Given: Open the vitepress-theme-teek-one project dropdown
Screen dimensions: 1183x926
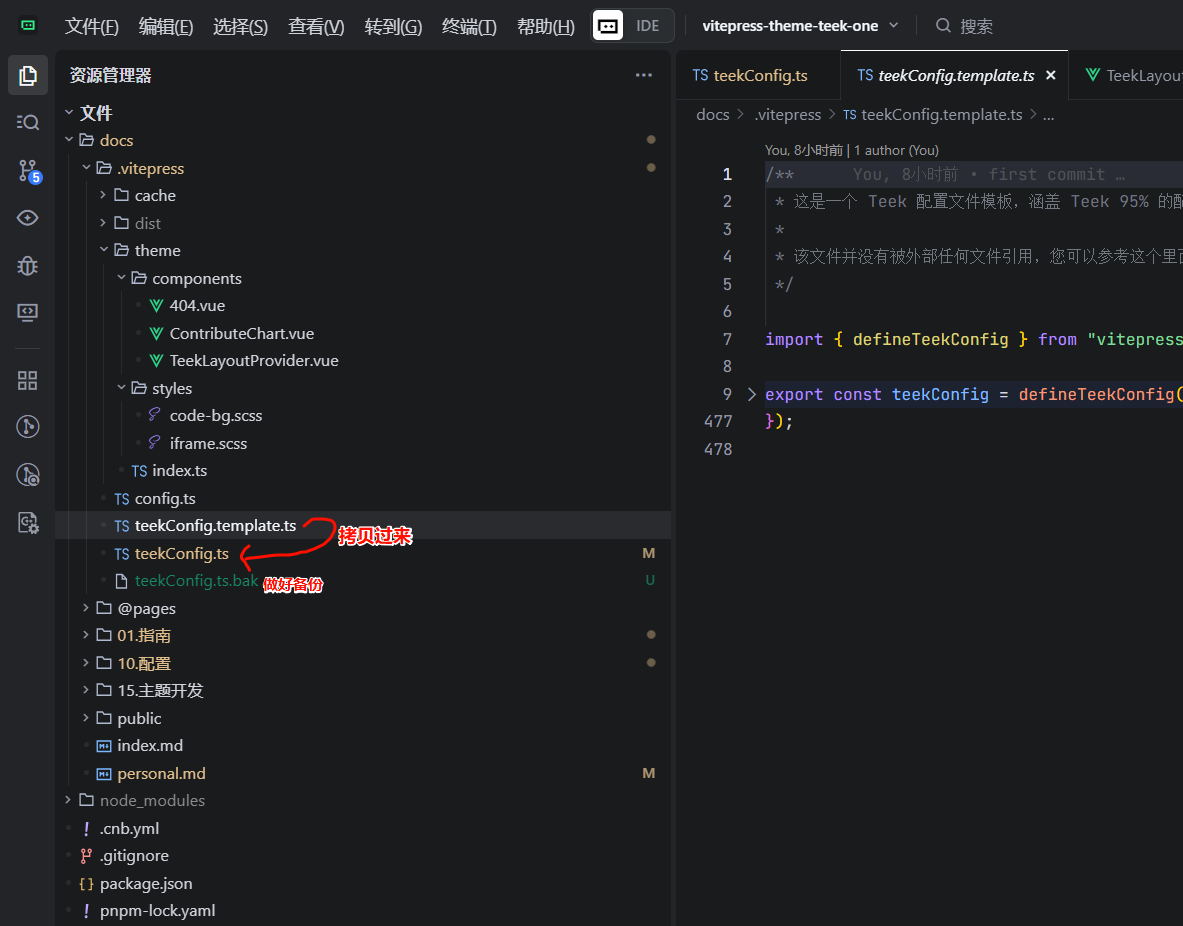Looking at the screenshot, I should [x=800, y=26].
